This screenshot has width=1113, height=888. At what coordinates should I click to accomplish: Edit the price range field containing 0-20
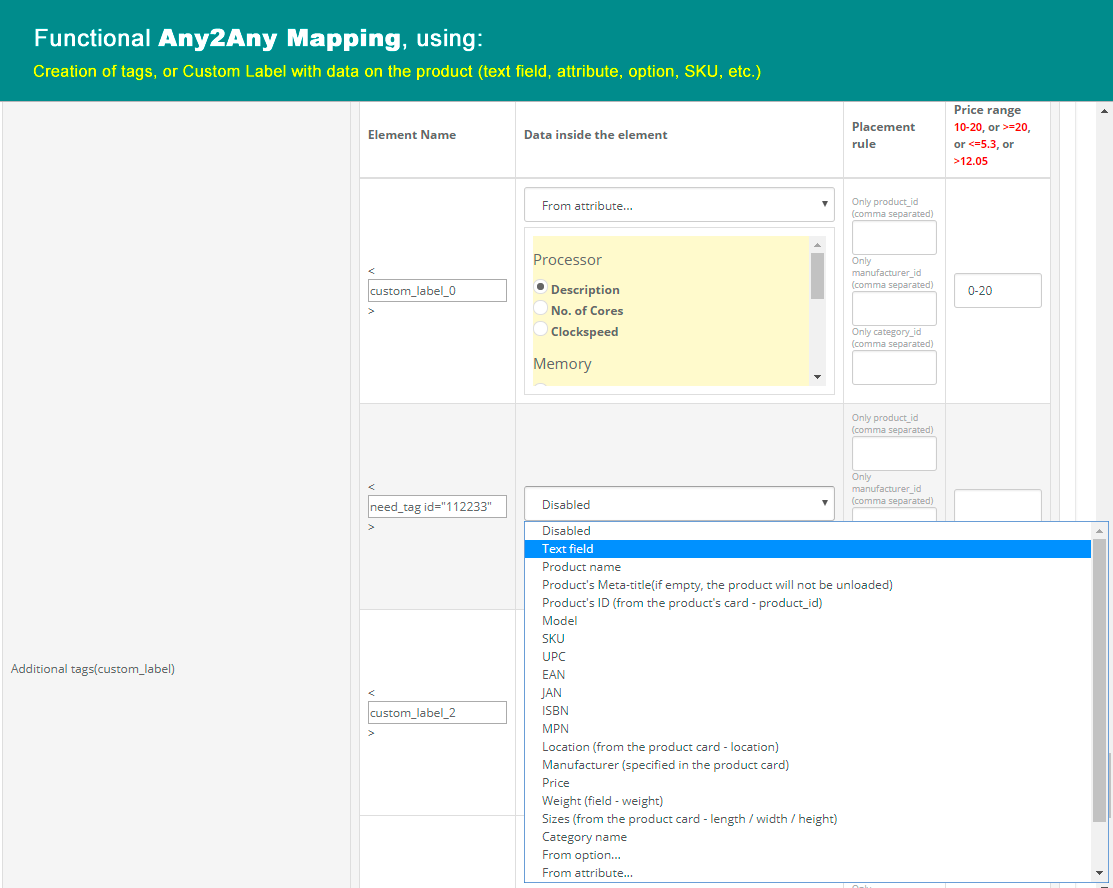point(997,290)
